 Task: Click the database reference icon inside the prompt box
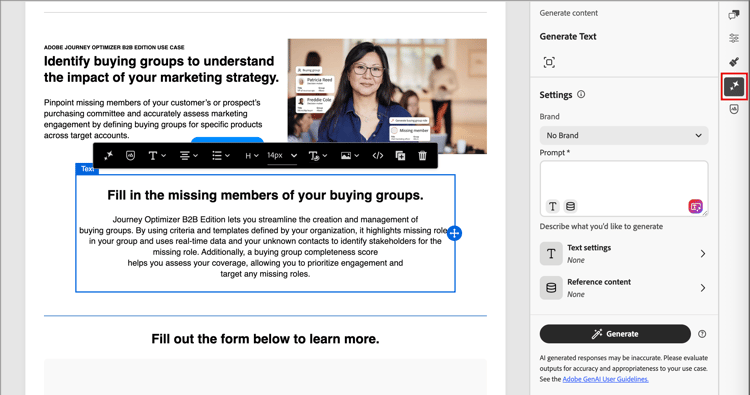pos(570,207)
